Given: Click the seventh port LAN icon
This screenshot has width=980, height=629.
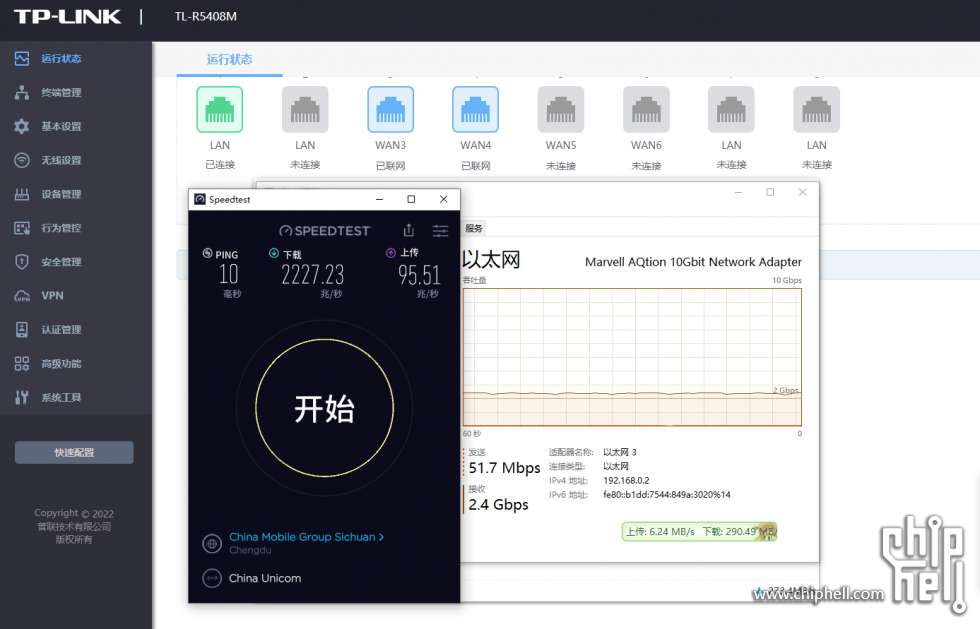Looking at the screenshot, I should (731, 109).
